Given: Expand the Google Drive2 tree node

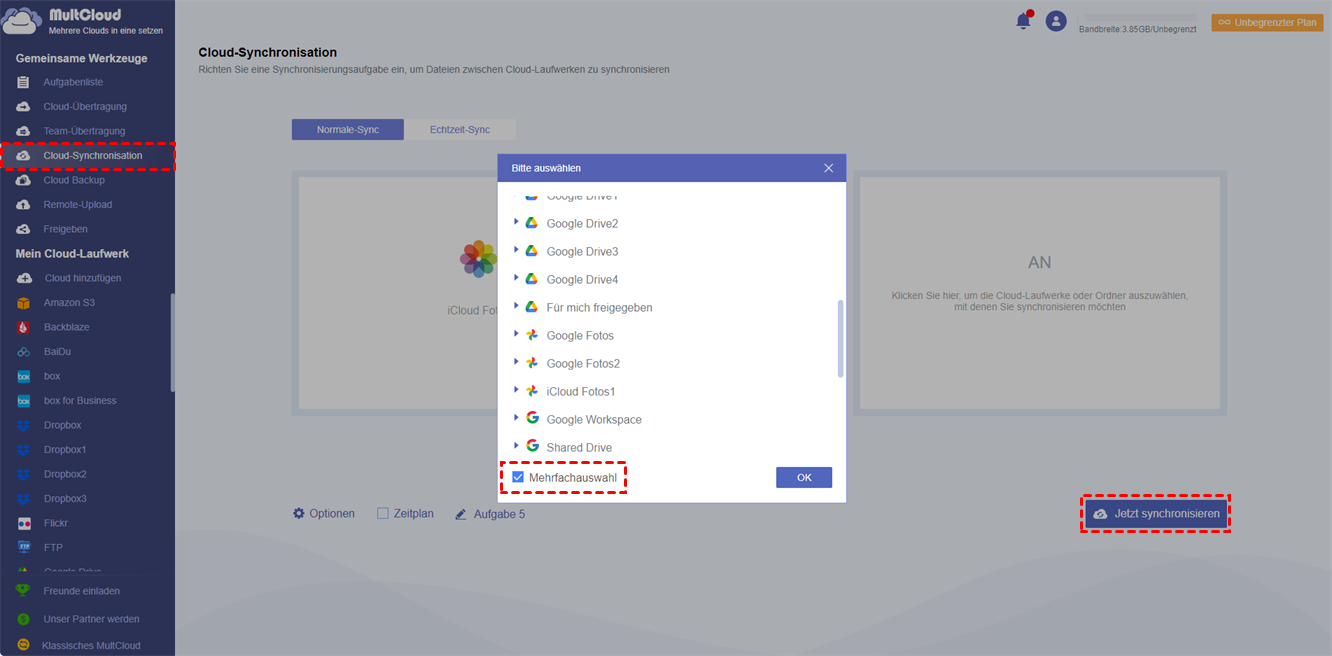Looking at the screenshot, I should pos(516,223).
